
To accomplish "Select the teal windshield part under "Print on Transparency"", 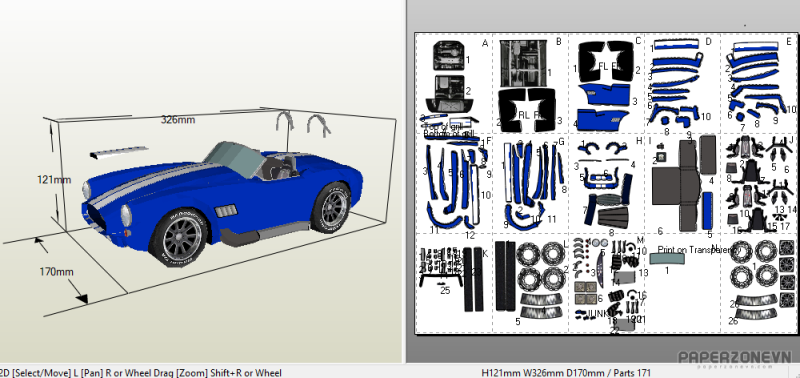I will tap(667, 259).
